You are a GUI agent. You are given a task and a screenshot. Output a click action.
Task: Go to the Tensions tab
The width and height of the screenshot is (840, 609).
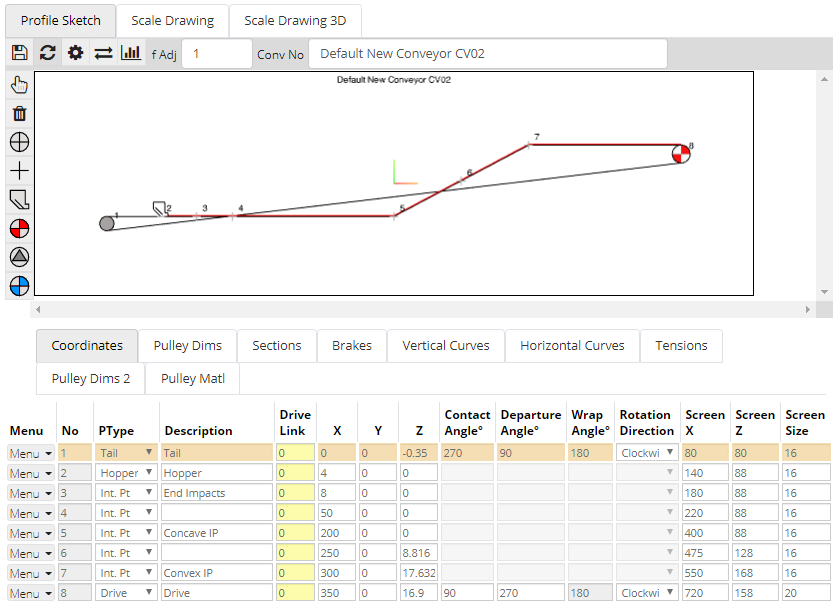[x=681, y=346]
